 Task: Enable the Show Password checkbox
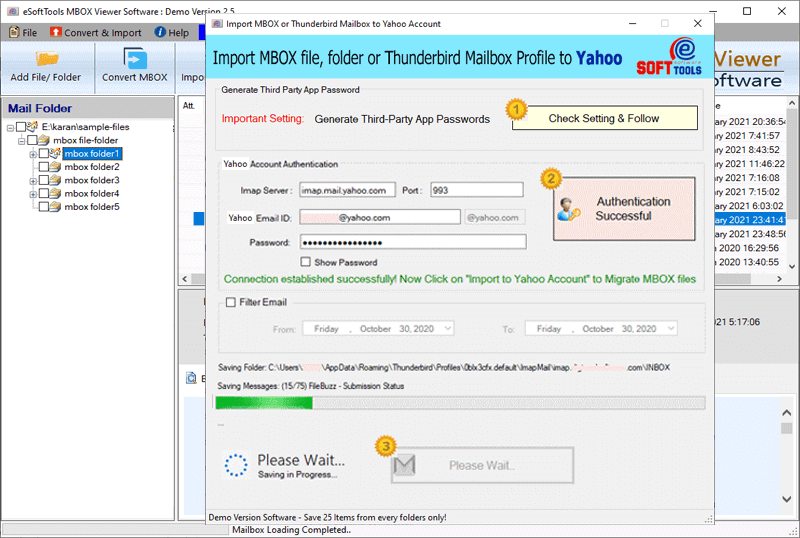(306, 262)
